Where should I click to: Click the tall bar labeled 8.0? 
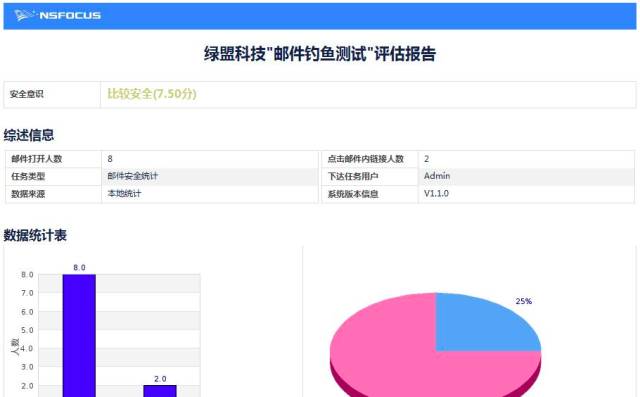(x=79, y=335)
